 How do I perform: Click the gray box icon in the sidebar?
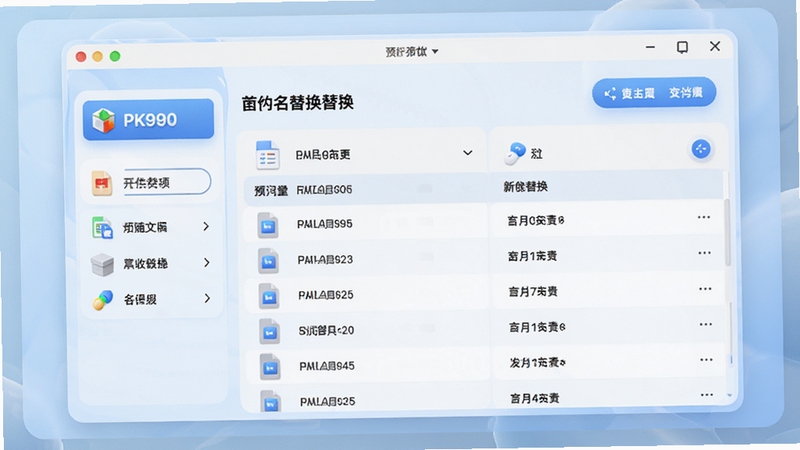pos(102,264)
